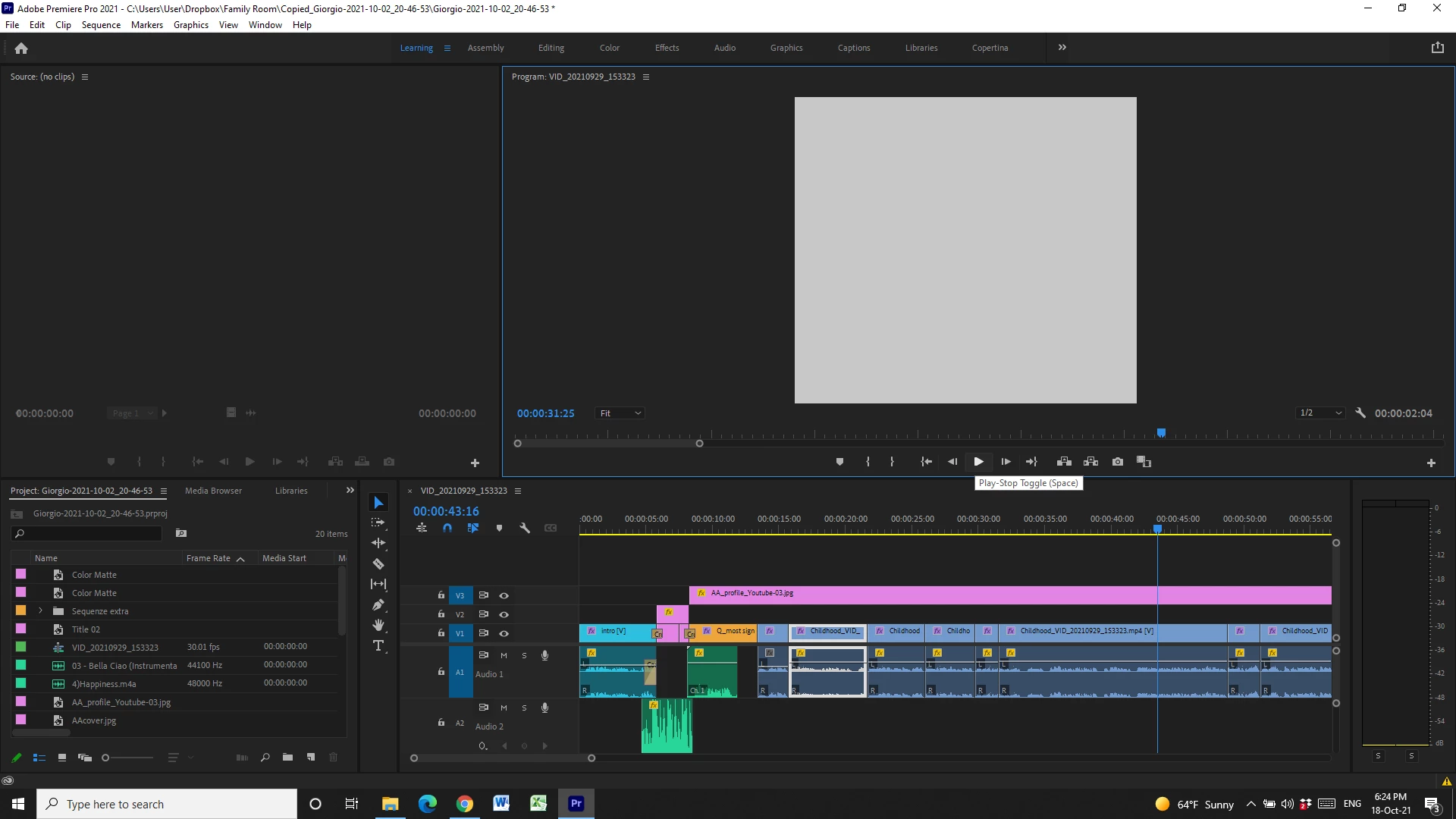
Task: Click the Export Frame camera icon
Action: pos(1117,462)
